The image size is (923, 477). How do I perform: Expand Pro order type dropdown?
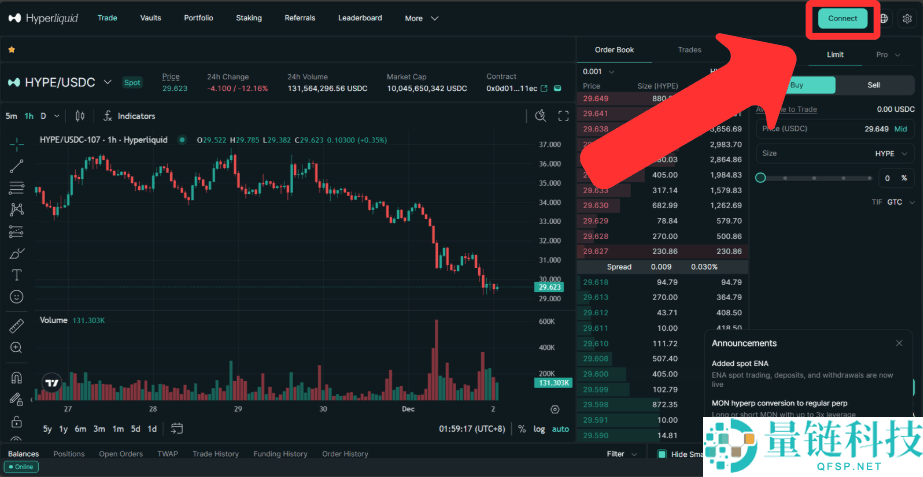pos(888,55)
